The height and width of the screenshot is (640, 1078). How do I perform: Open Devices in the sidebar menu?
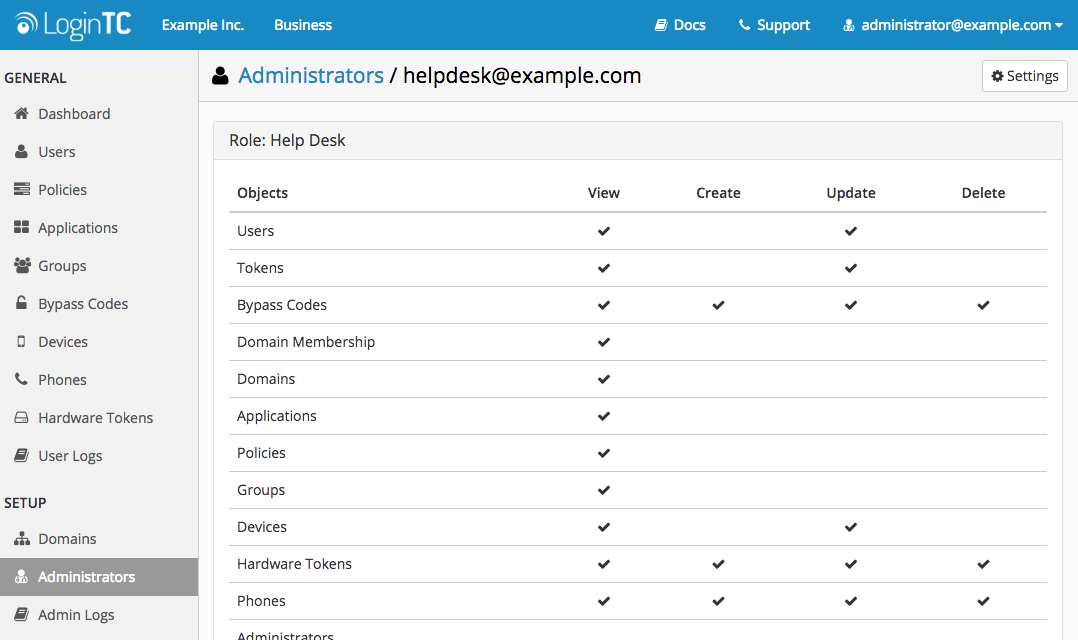(x=99, y=342)
